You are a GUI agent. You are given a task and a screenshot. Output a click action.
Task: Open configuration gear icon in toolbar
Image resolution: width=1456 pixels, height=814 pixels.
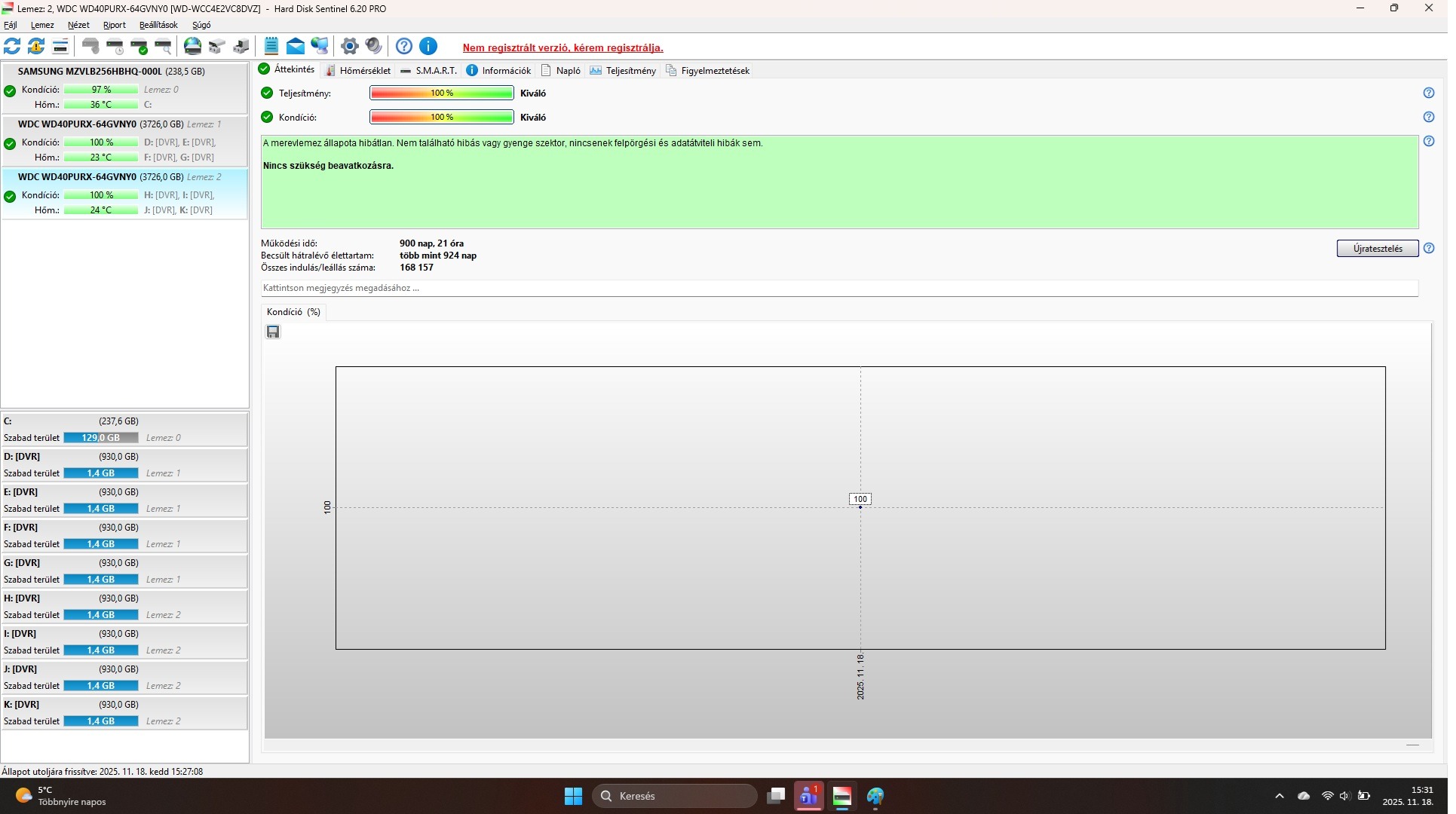[349, 47]
